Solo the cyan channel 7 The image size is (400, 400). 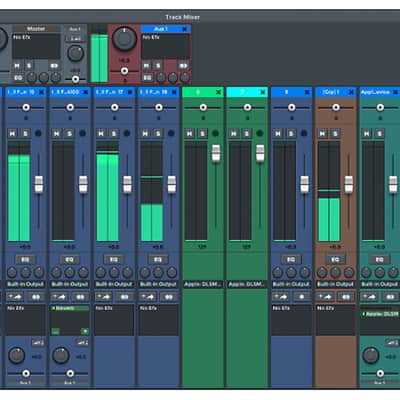click(247, 134)
